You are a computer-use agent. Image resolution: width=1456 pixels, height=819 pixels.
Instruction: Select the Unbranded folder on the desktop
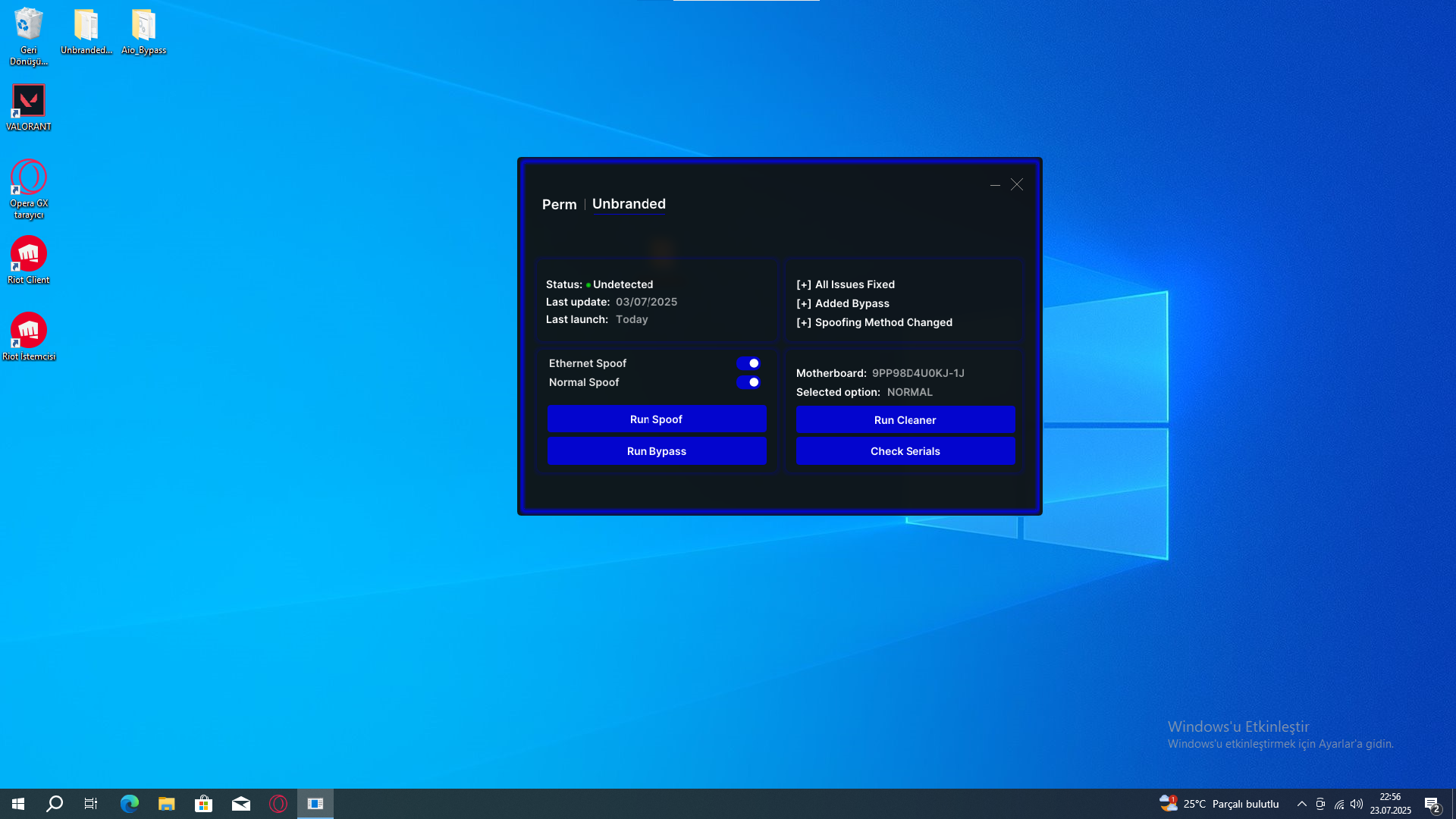point(86,27)
